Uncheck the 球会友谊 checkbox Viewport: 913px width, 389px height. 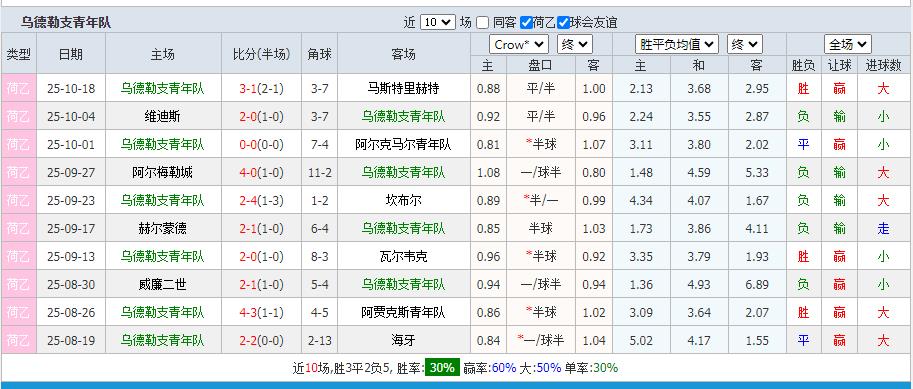[x=563, y=23]
